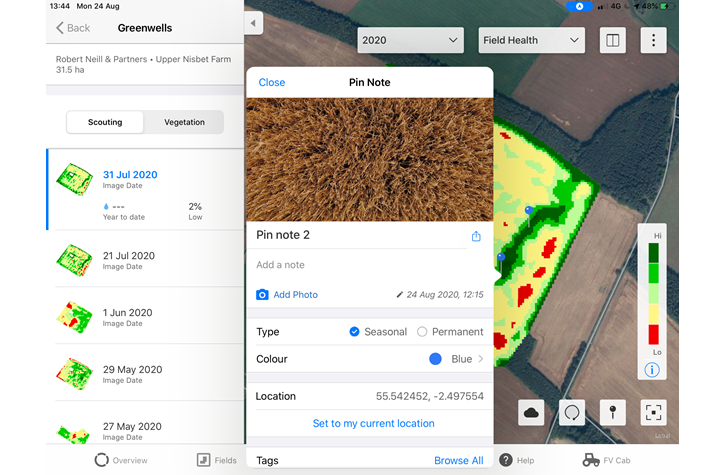Share Pin note 2 via share icon

(476, 236)
